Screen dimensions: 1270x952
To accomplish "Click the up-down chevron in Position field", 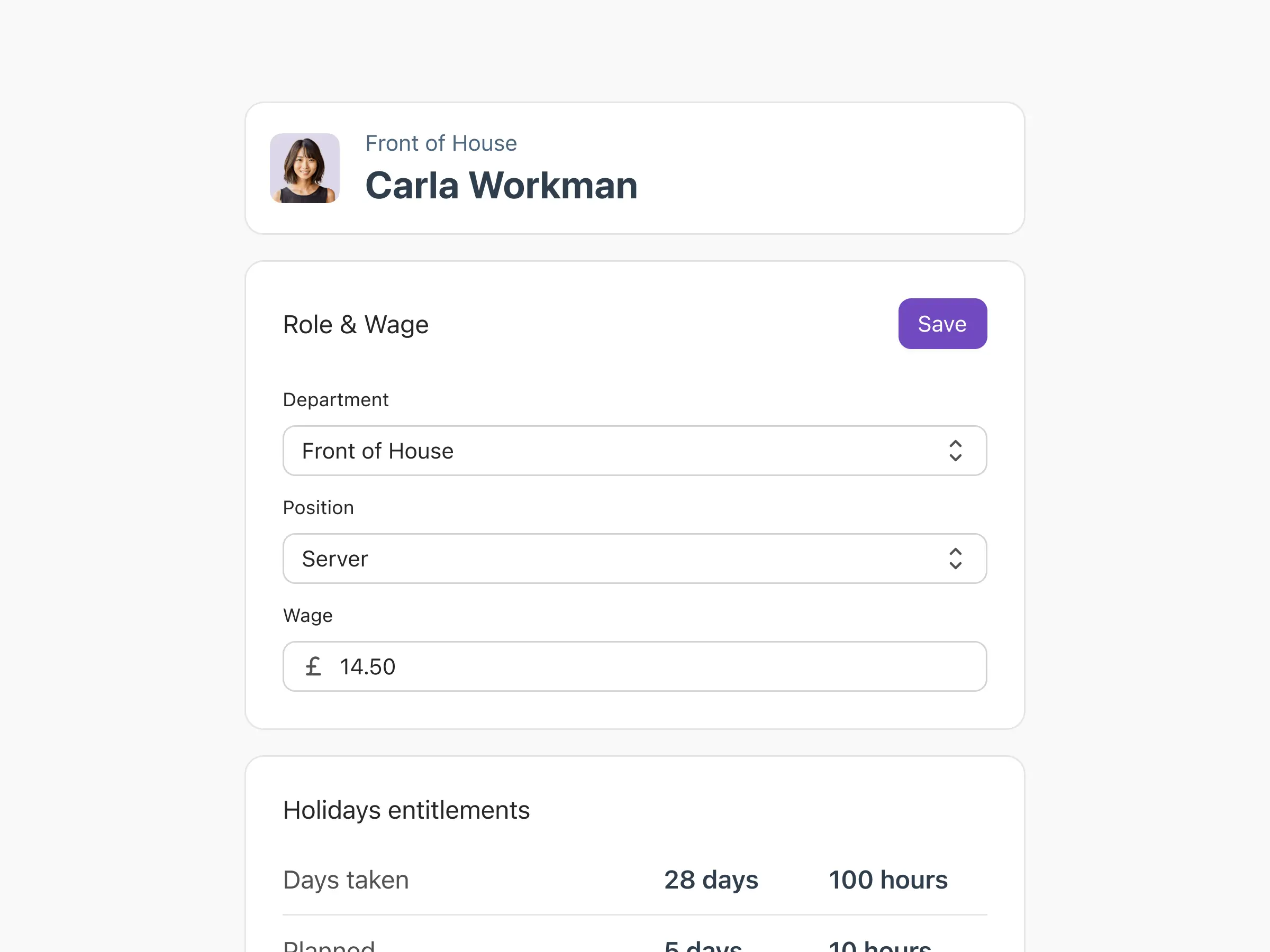I will click(955, 559).
